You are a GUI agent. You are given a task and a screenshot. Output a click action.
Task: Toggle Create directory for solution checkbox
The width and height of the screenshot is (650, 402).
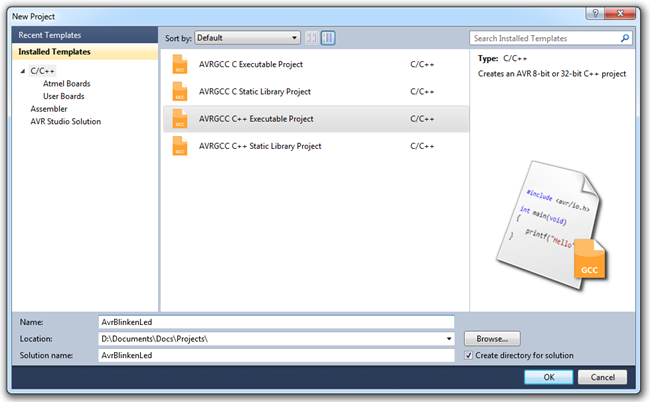click(x=469, y=355)
